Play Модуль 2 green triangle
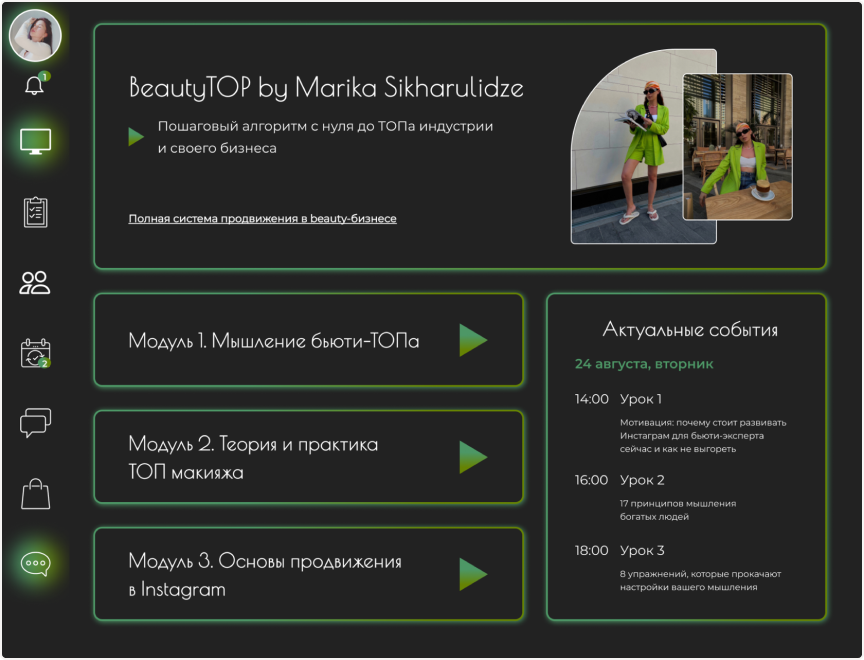The height and width of the screenshot is (660, 864). 473,457
